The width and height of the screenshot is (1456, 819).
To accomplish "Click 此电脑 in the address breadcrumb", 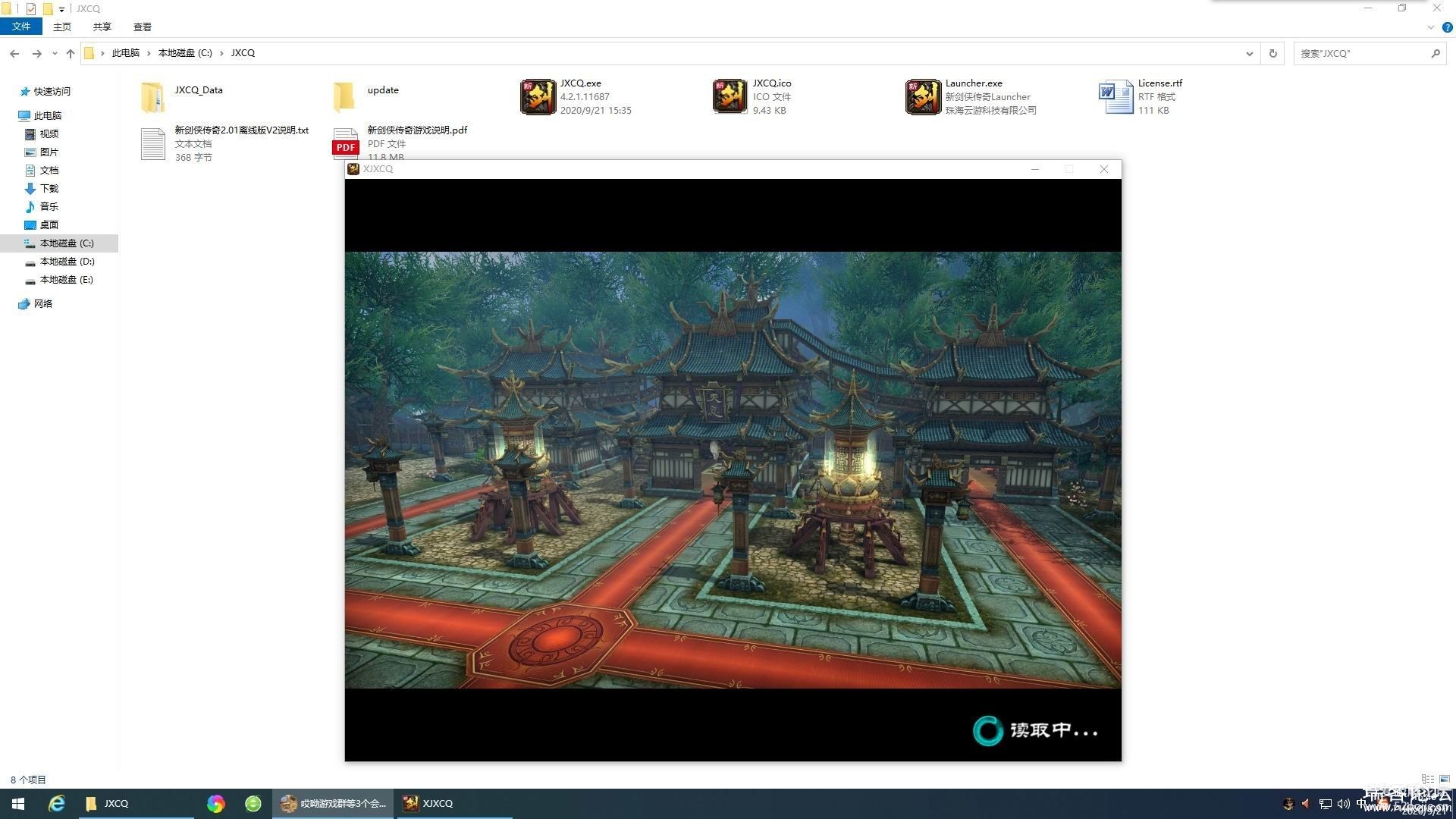I will click(126, 53).
